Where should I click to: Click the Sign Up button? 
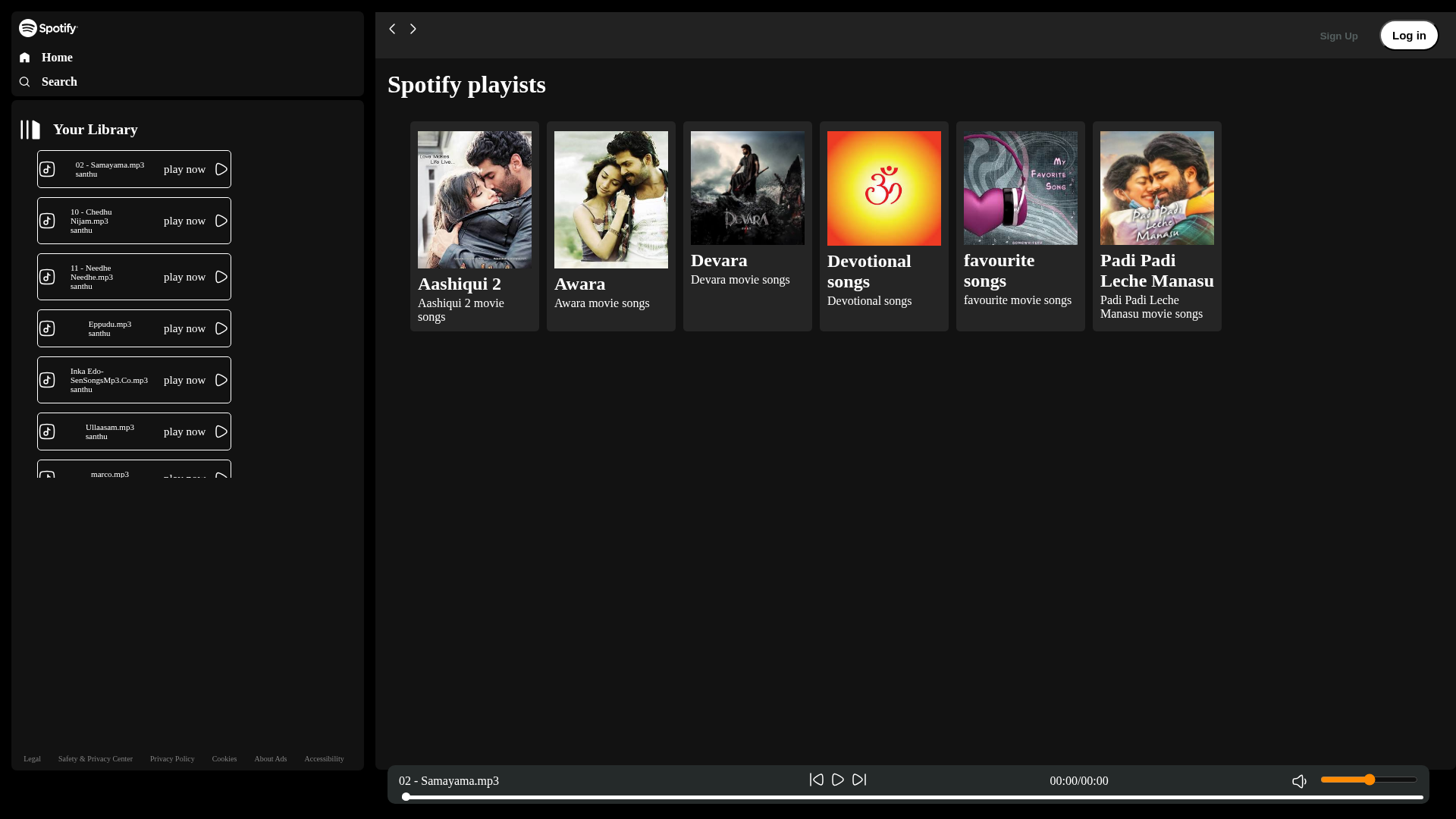click(1338, 36)
